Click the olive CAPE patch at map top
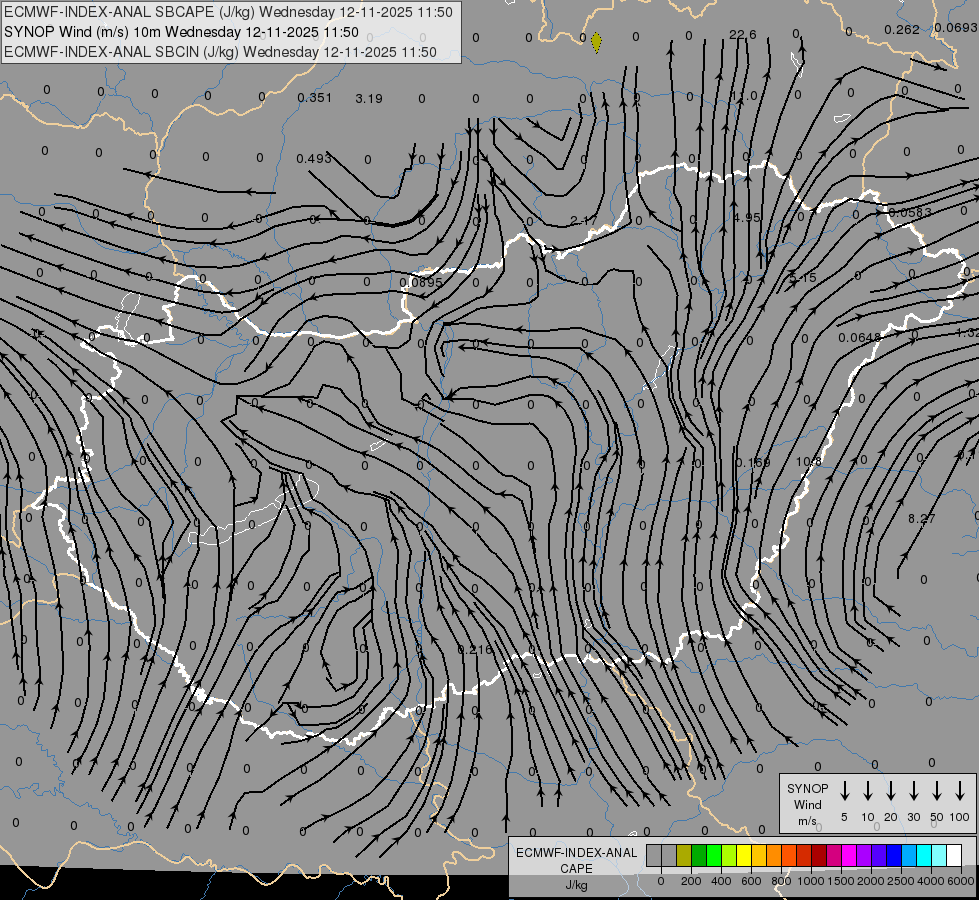The height and width of the screenshot is (900, 979). (596, 42)
